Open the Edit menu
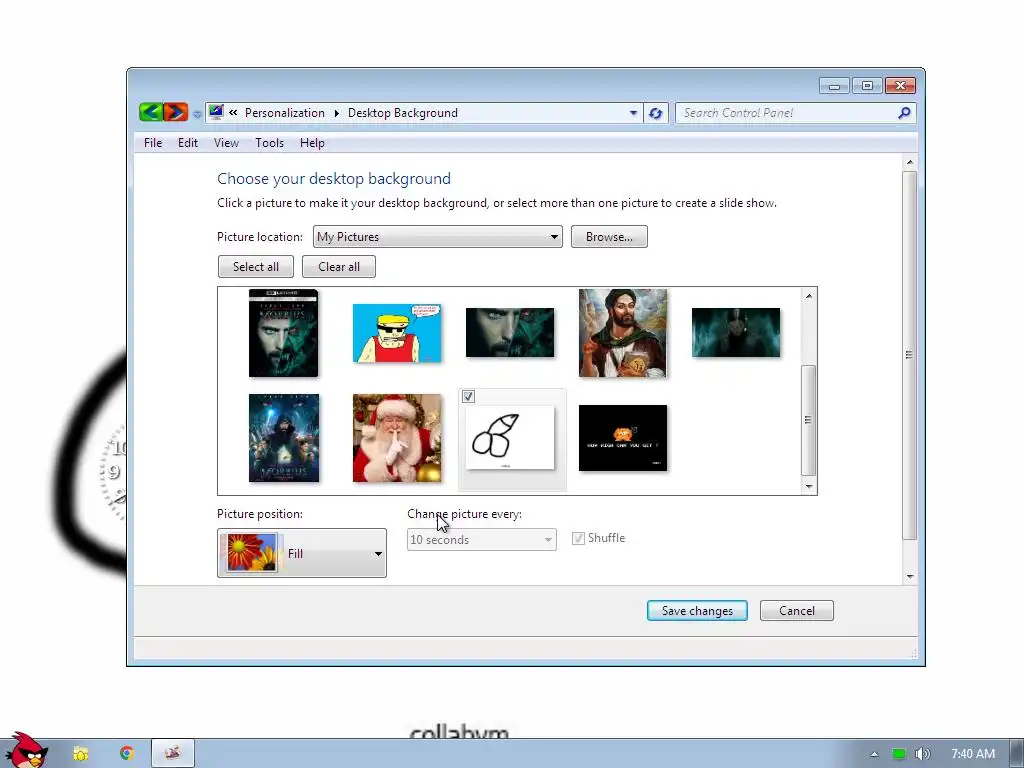Viewport: 1024px width, 768px height. [188, 143]
